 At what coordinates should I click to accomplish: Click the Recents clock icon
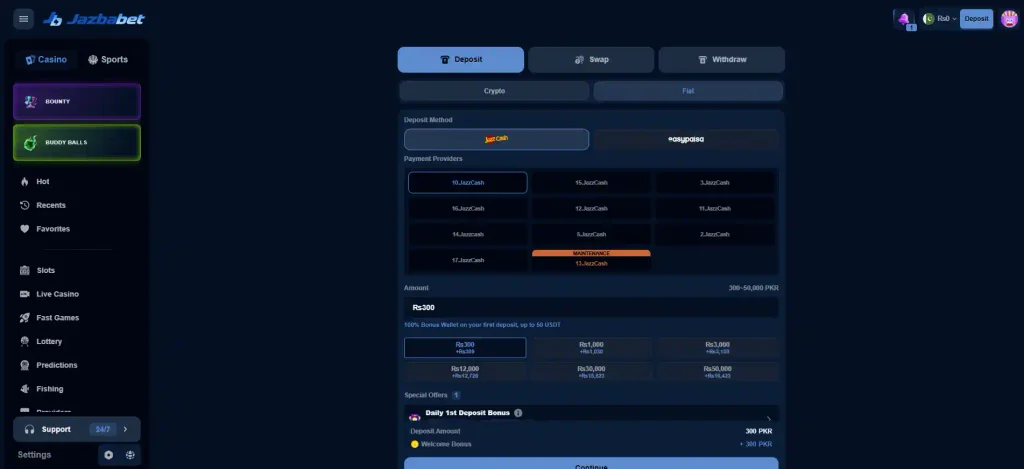(25, 205)
